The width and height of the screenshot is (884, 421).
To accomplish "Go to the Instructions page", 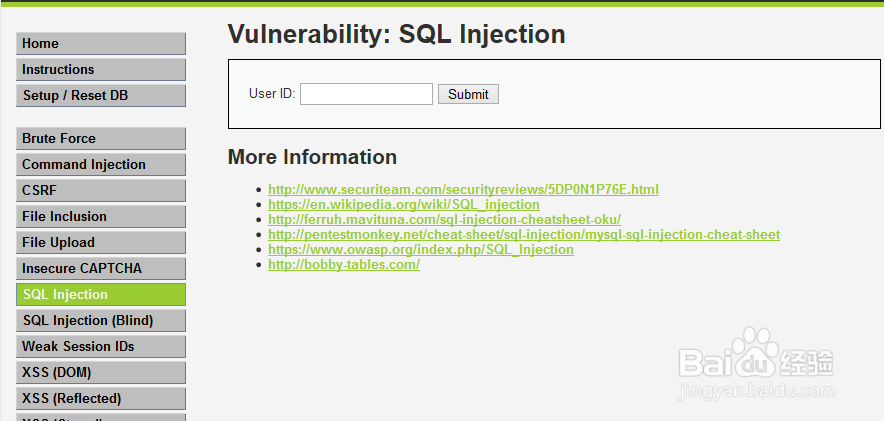I will 101,69.
